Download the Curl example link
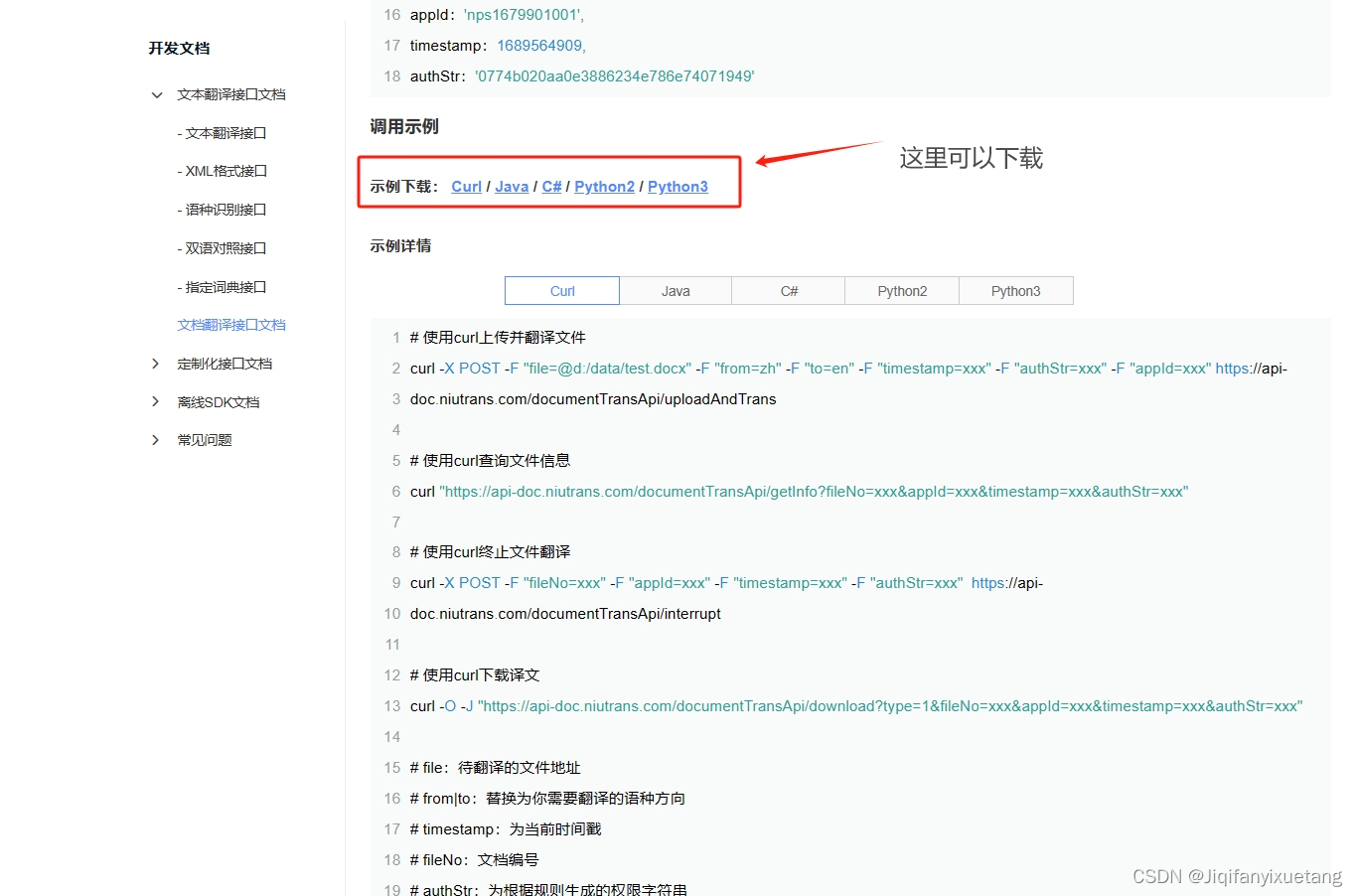1357x896 pixels. [466, 187]
